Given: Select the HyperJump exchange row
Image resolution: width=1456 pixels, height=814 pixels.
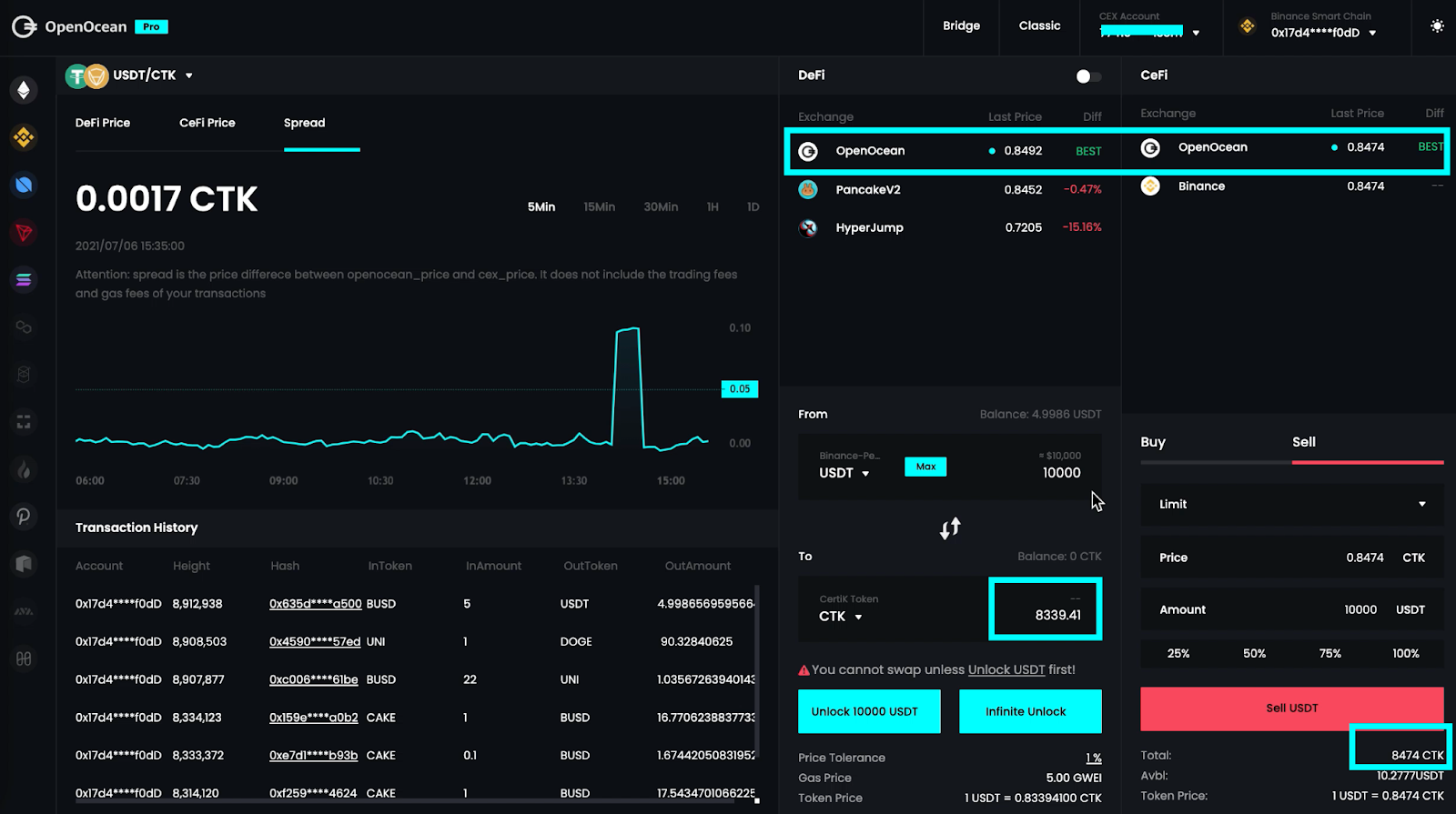Looking at the screenshot, I should pos(950,227).
